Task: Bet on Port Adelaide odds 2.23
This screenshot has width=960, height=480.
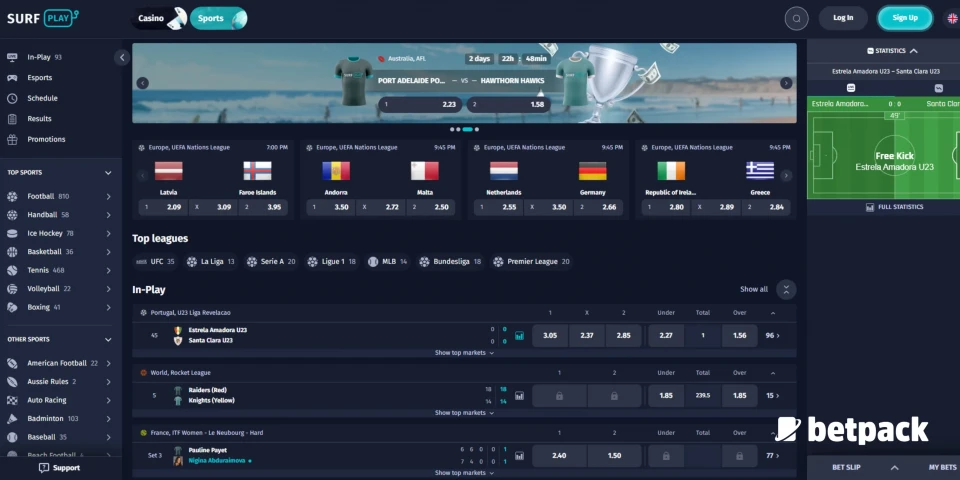Action: pos(420,105)
